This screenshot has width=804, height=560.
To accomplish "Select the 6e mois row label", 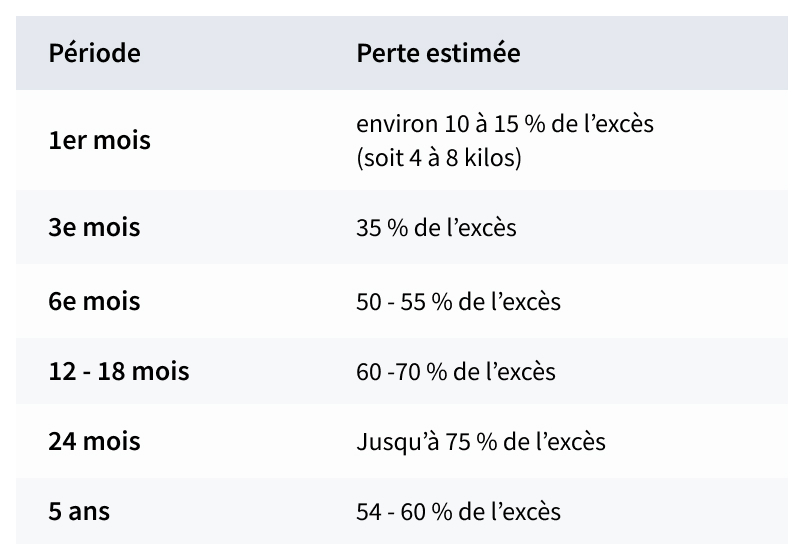I will [x=94, y=301].
